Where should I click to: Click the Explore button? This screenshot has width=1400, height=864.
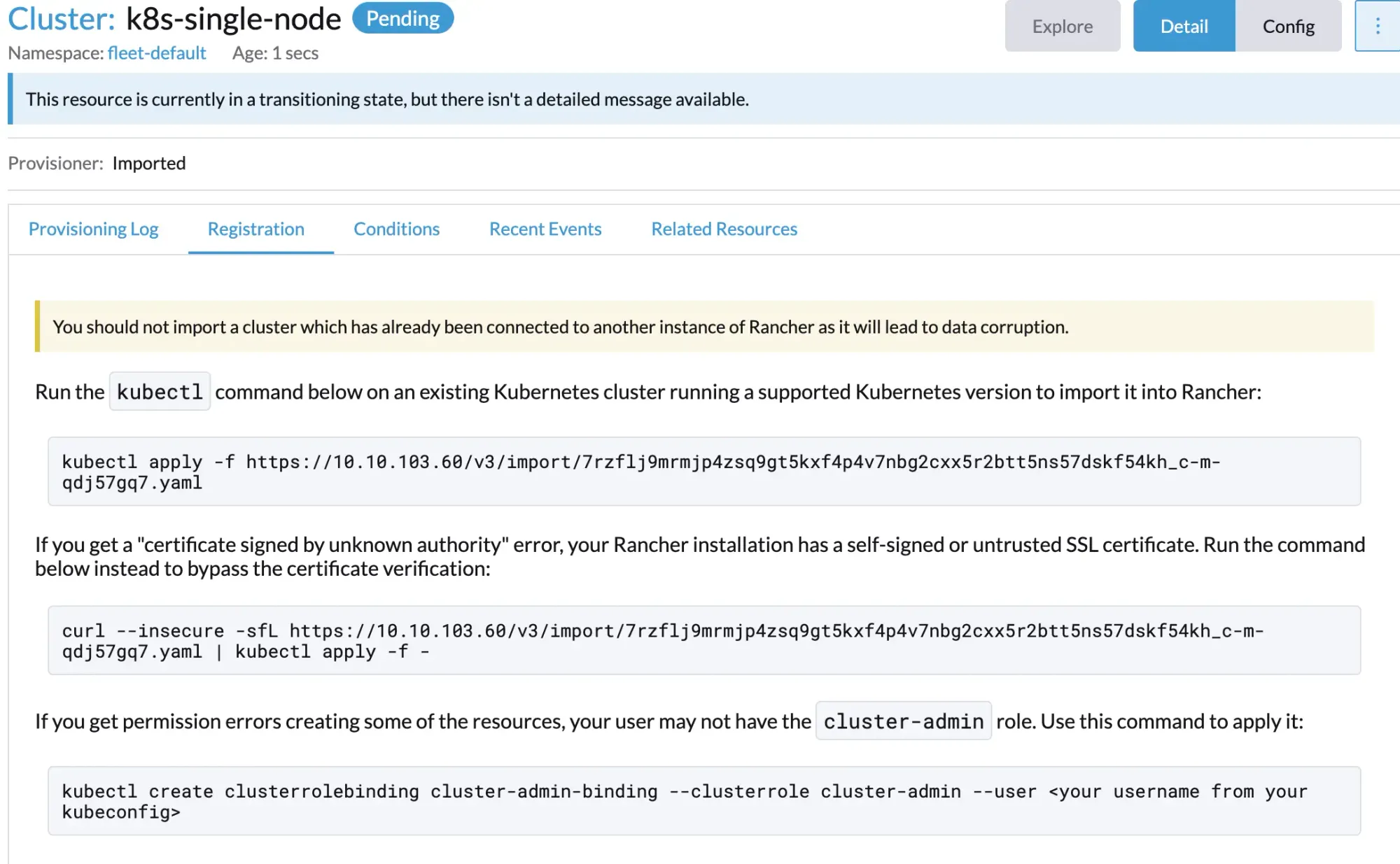(x=1062, y=27)
